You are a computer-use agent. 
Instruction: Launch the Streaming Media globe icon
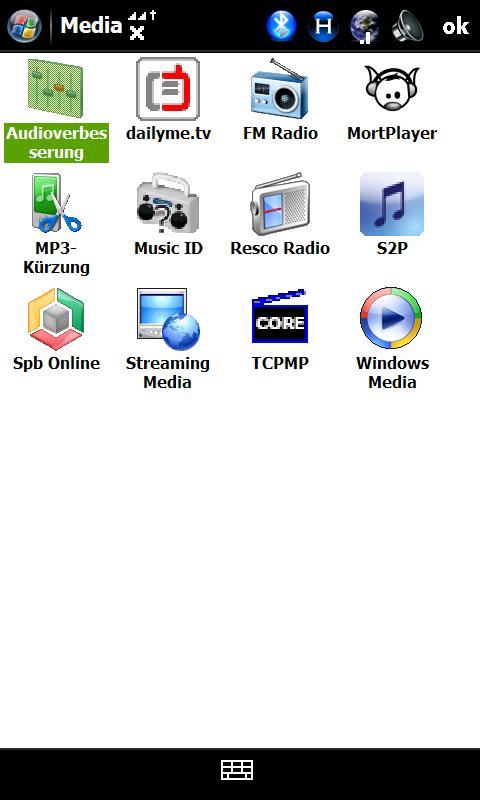[x=168, y=319]
